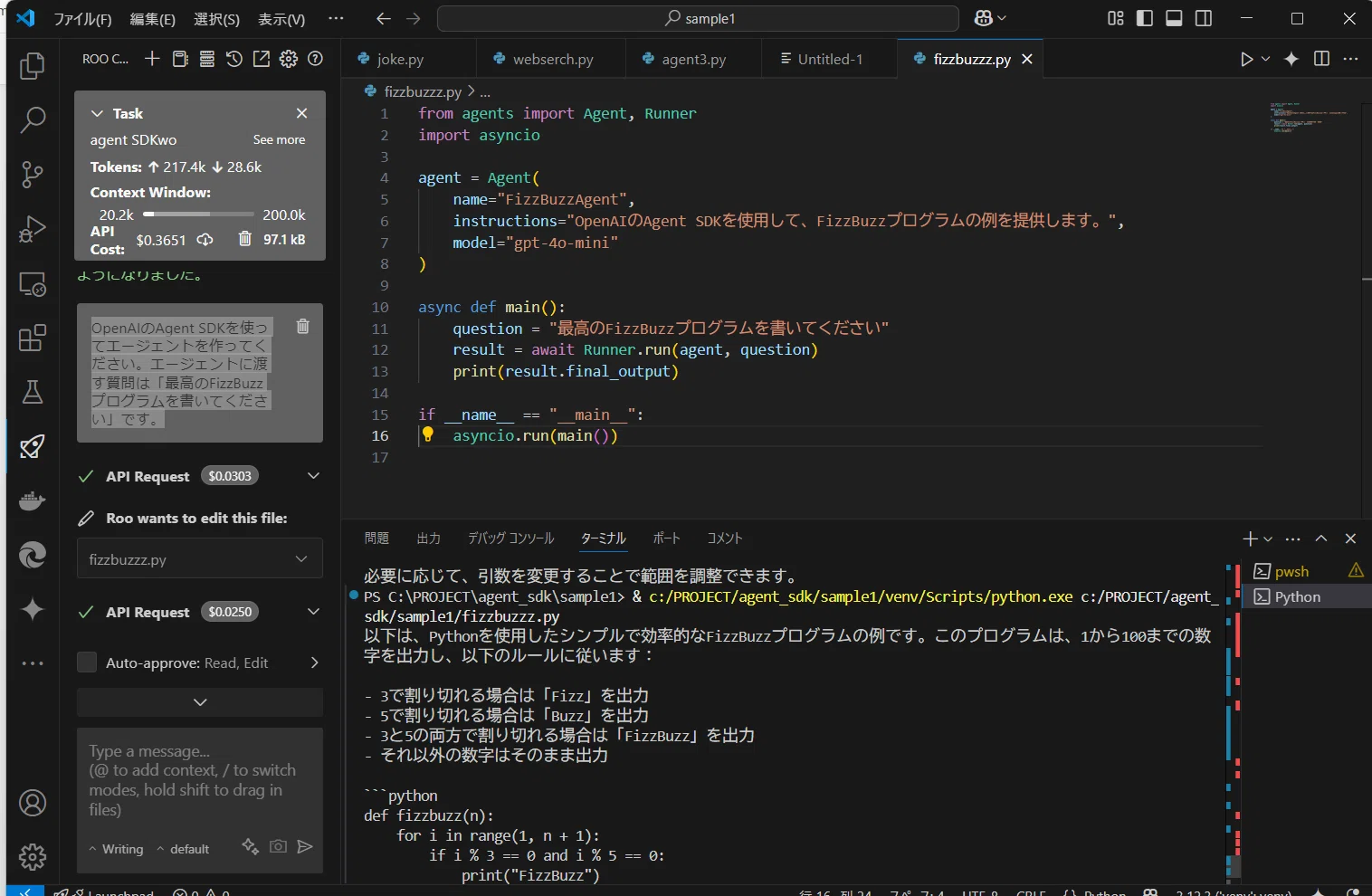Open Roo MCP servers icon

(207, 59)
